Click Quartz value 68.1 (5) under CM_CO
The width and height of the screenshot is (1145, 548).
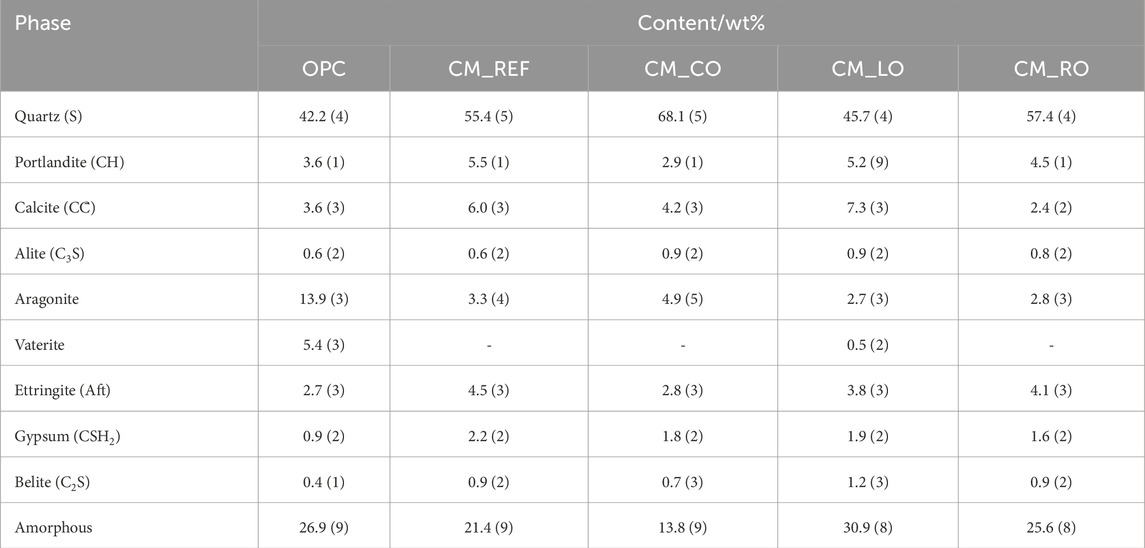coord(680,115)
